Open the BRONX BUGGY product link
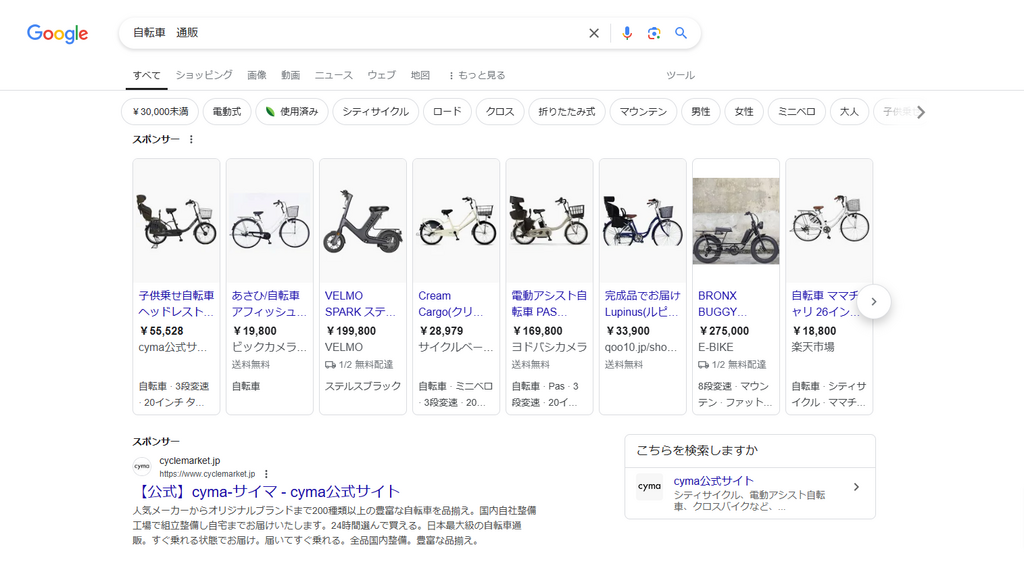1024x566 pixels. [722, 304]
